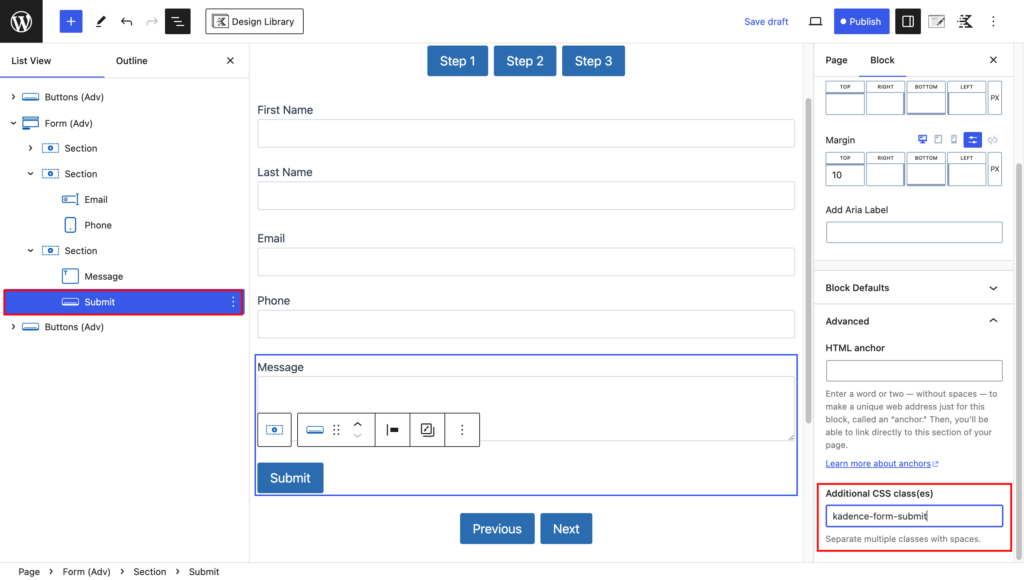Viewport: 1024px width, 580px height.
Task: Collapse the Advanced section
Action: click(x=912, y=321)
